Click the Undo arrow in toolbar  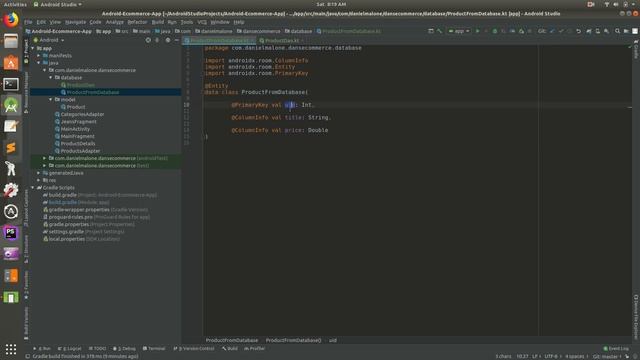point(578,31)
